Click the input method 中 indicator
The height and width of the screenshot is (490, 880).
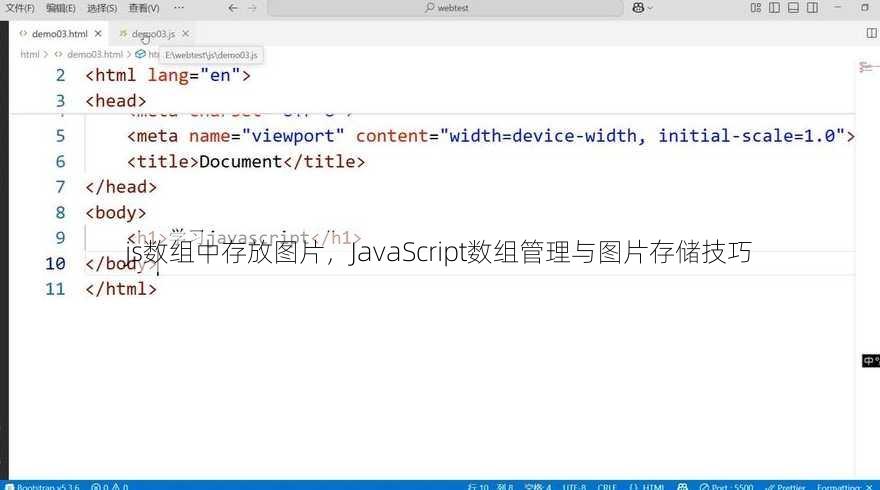(870, 360)
